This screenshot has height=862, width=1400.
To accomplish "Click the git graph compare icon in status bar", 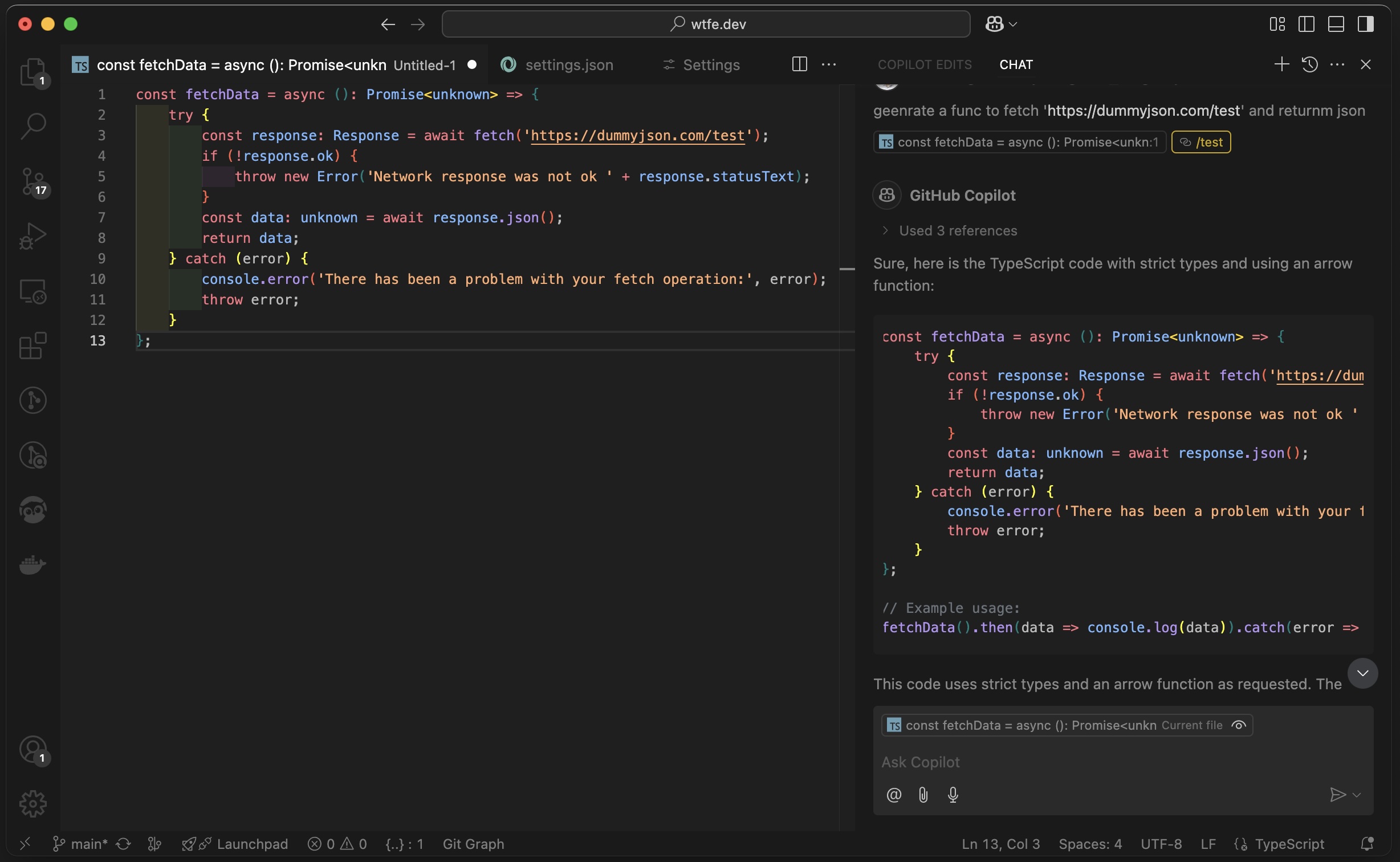I will coord(154,844).
